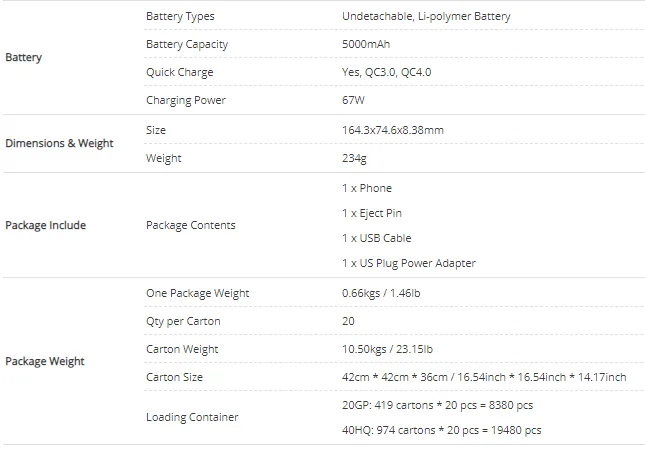
Task: Click the 164.3x74.6x8.38mm size value
Action: click(392, 130)
